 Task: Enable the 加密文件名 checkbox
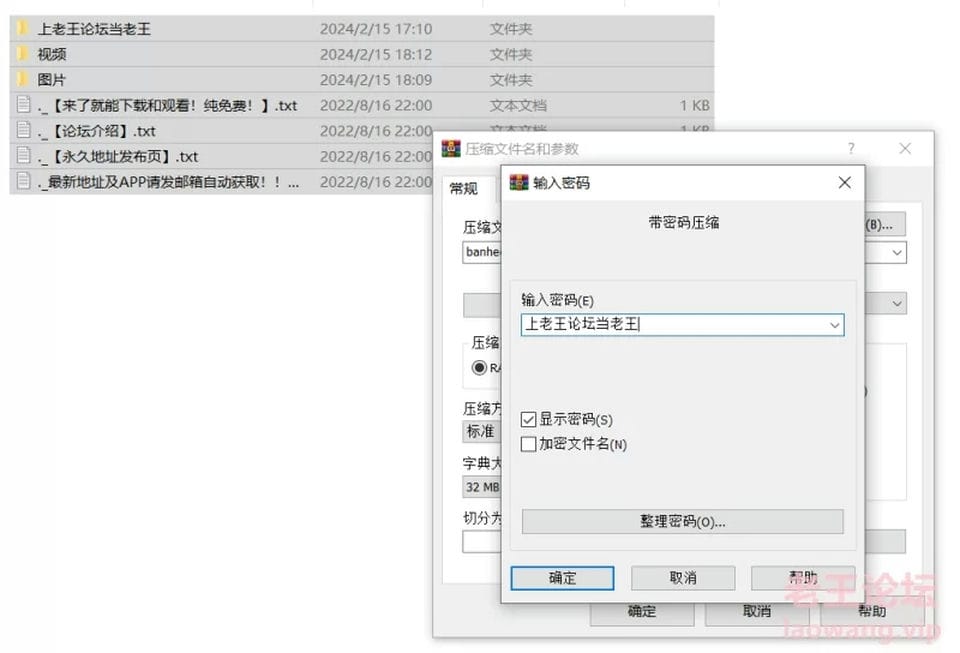click(528, 444)
